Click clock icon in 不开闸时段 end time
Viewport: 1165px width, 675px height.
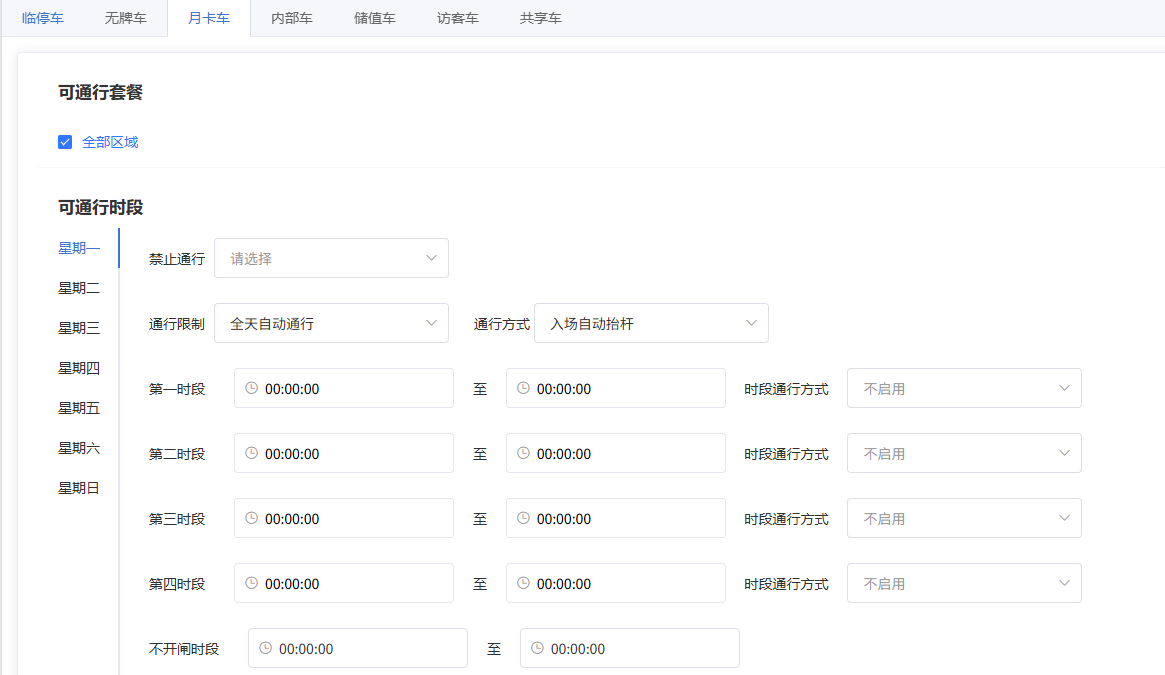pos(538,648)
